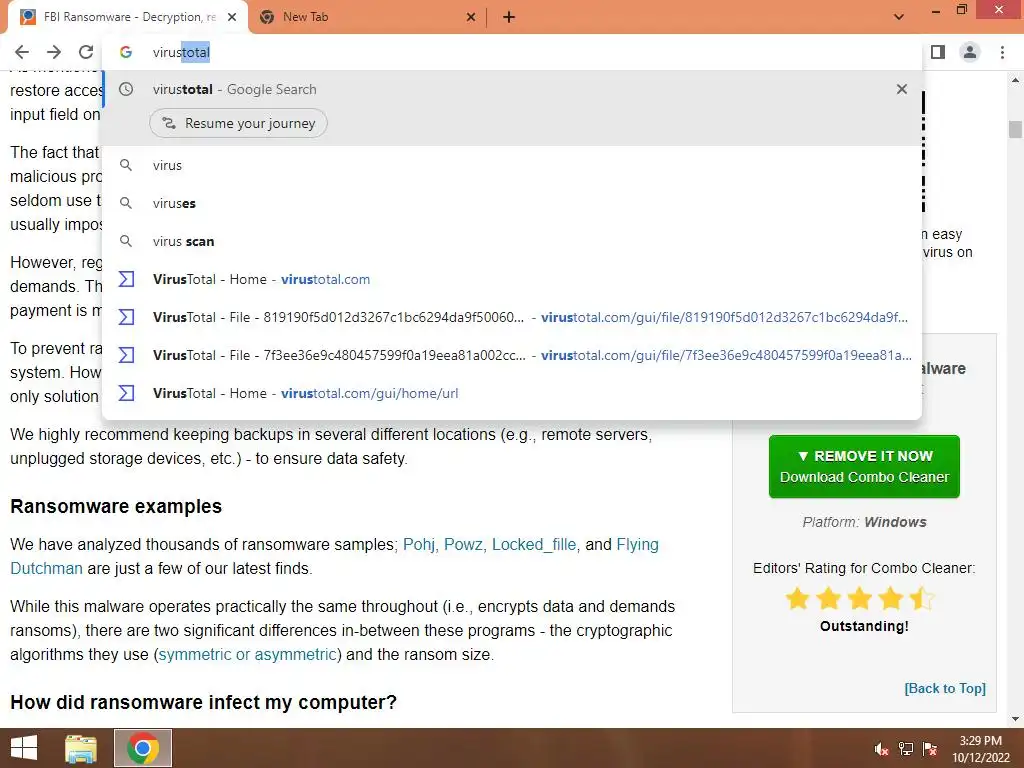Viewport: 1024px width, 768px height.
Task: Open a new browser tab
Action: pos(509,17)
